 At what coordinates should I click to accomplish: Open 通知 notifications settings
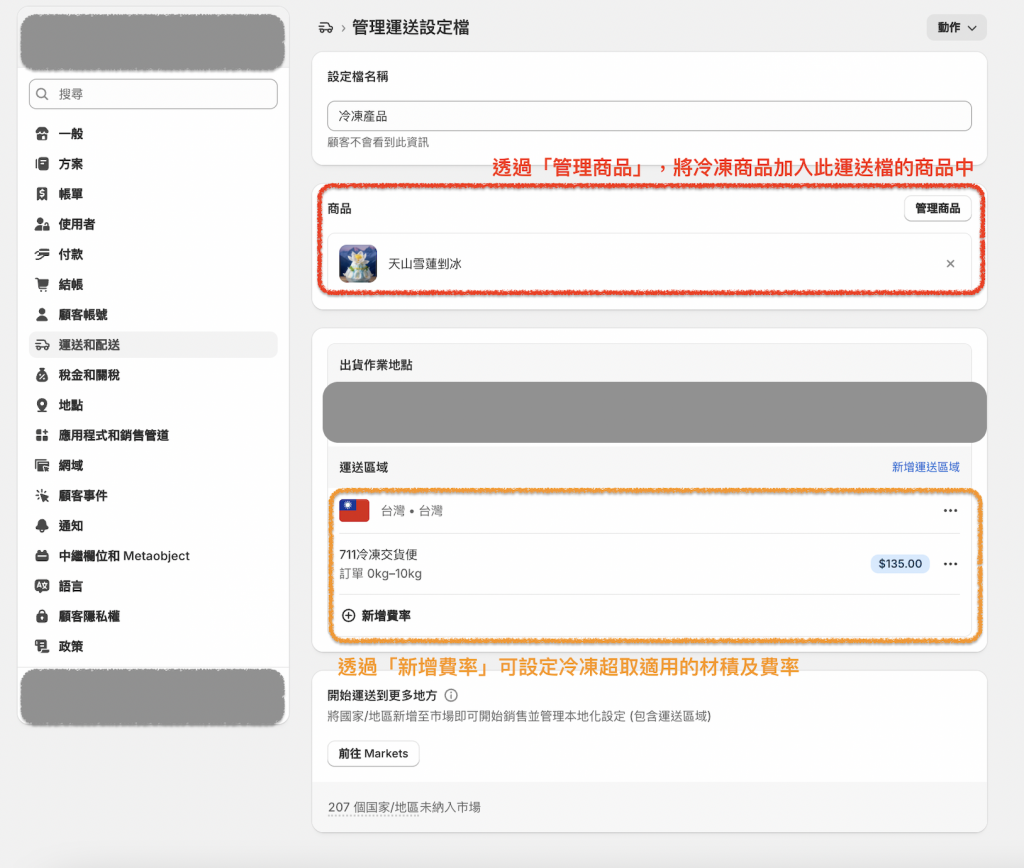point(70,526)
